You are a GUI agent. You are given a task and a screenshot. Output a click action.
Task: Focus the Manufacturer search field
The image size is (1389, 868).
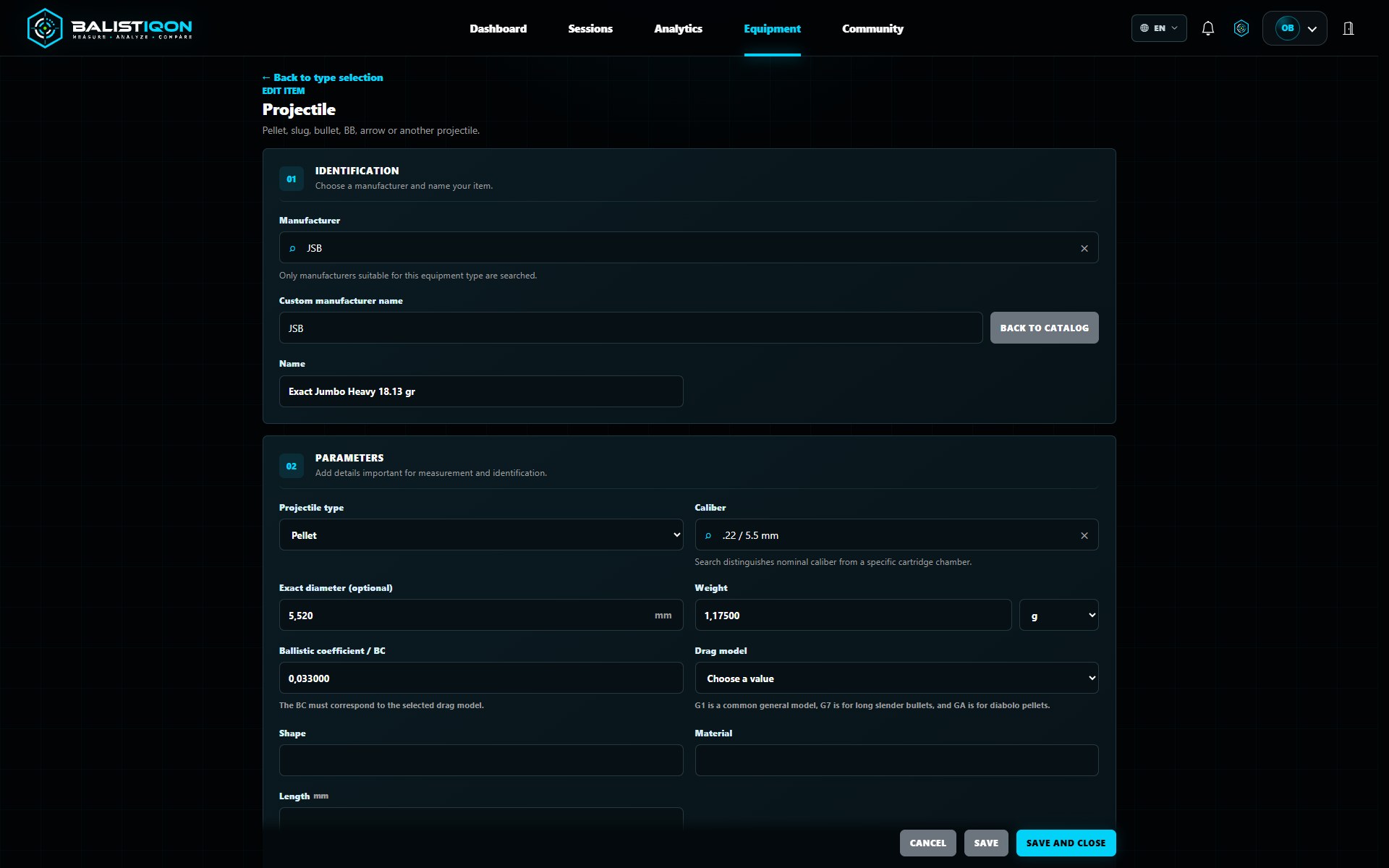point(689,247)
